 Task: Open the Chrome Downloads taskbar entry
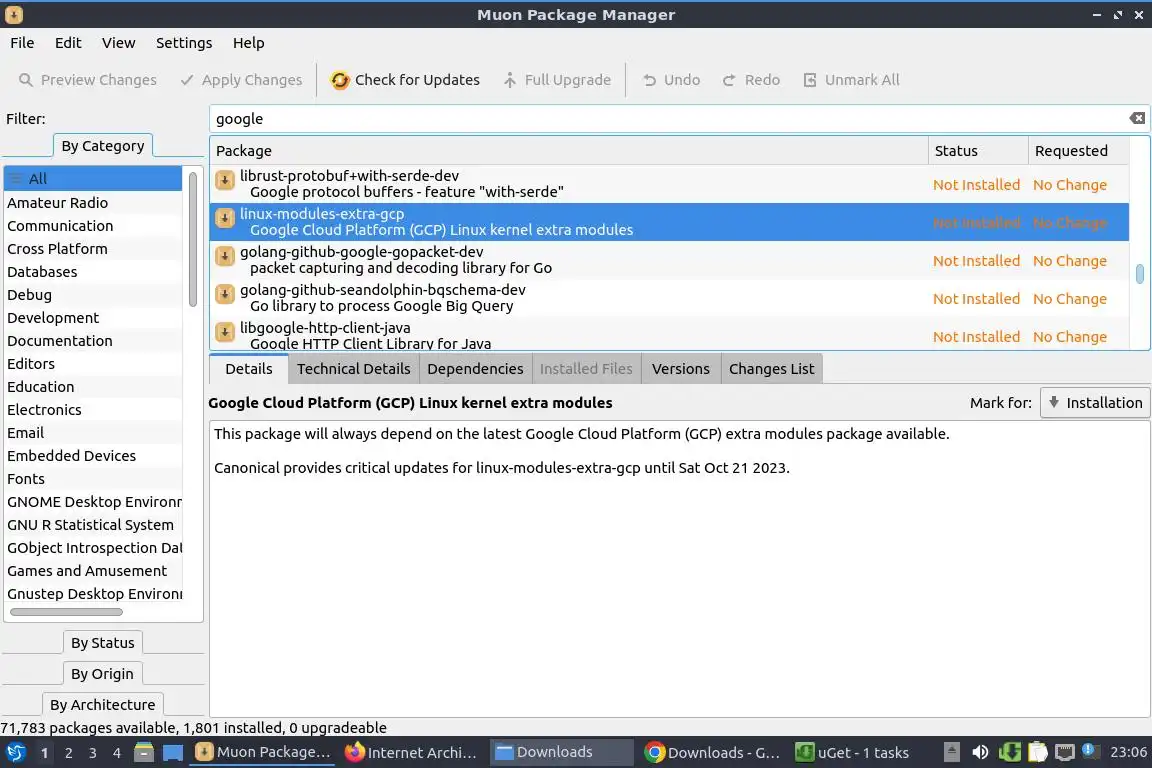712,753
